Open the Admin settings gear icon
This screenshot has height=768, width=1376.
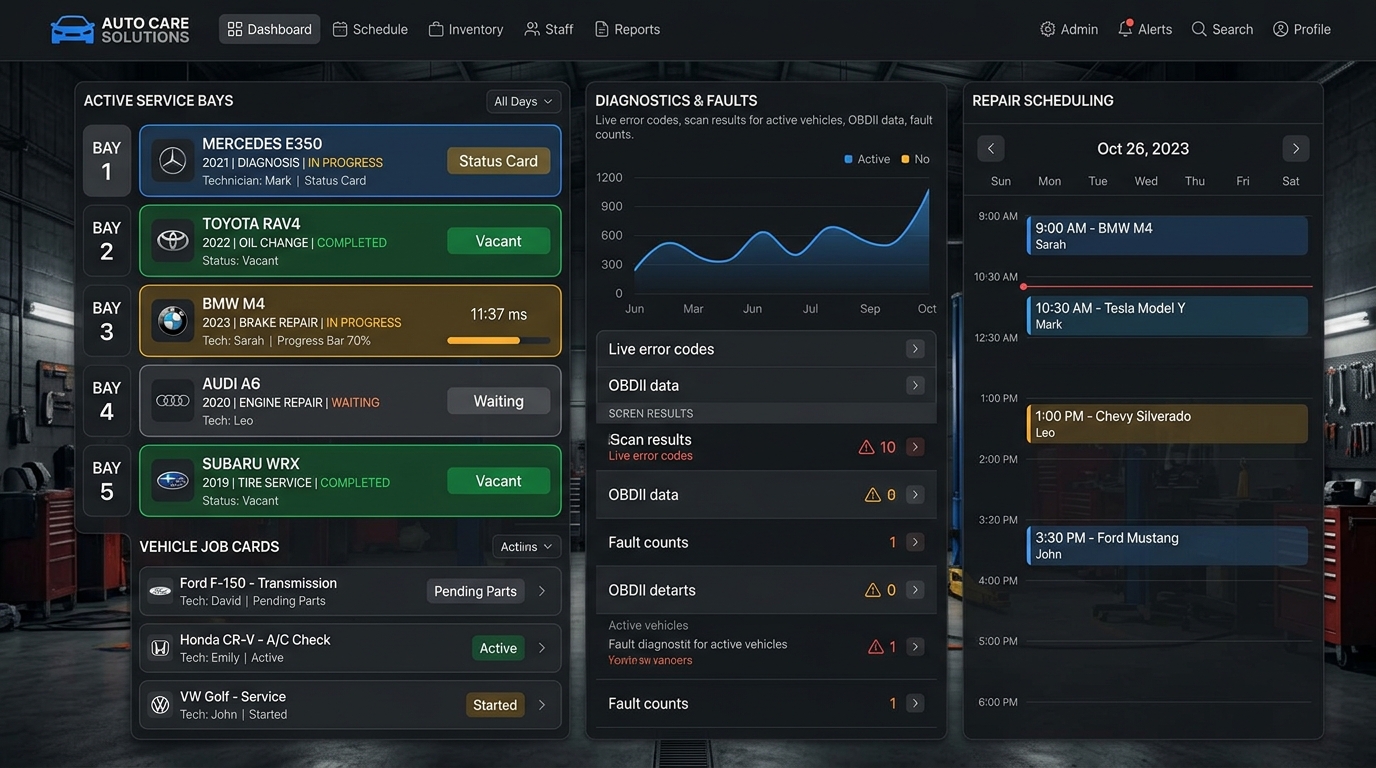[x=1048, y=29]
